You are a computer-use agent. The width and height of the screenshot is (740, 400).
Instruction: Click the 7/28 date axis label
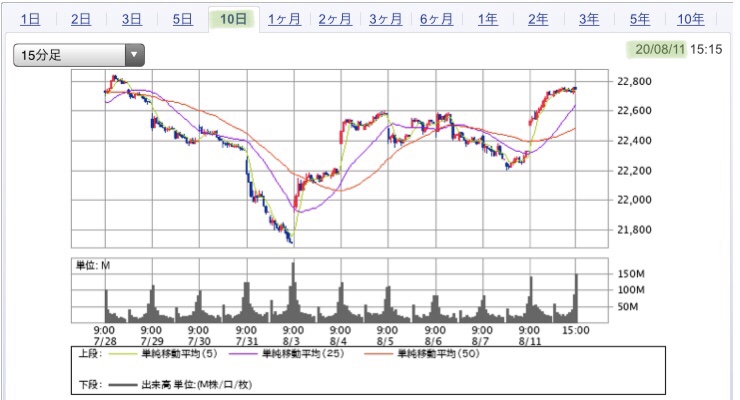click(x=105, y=341)
